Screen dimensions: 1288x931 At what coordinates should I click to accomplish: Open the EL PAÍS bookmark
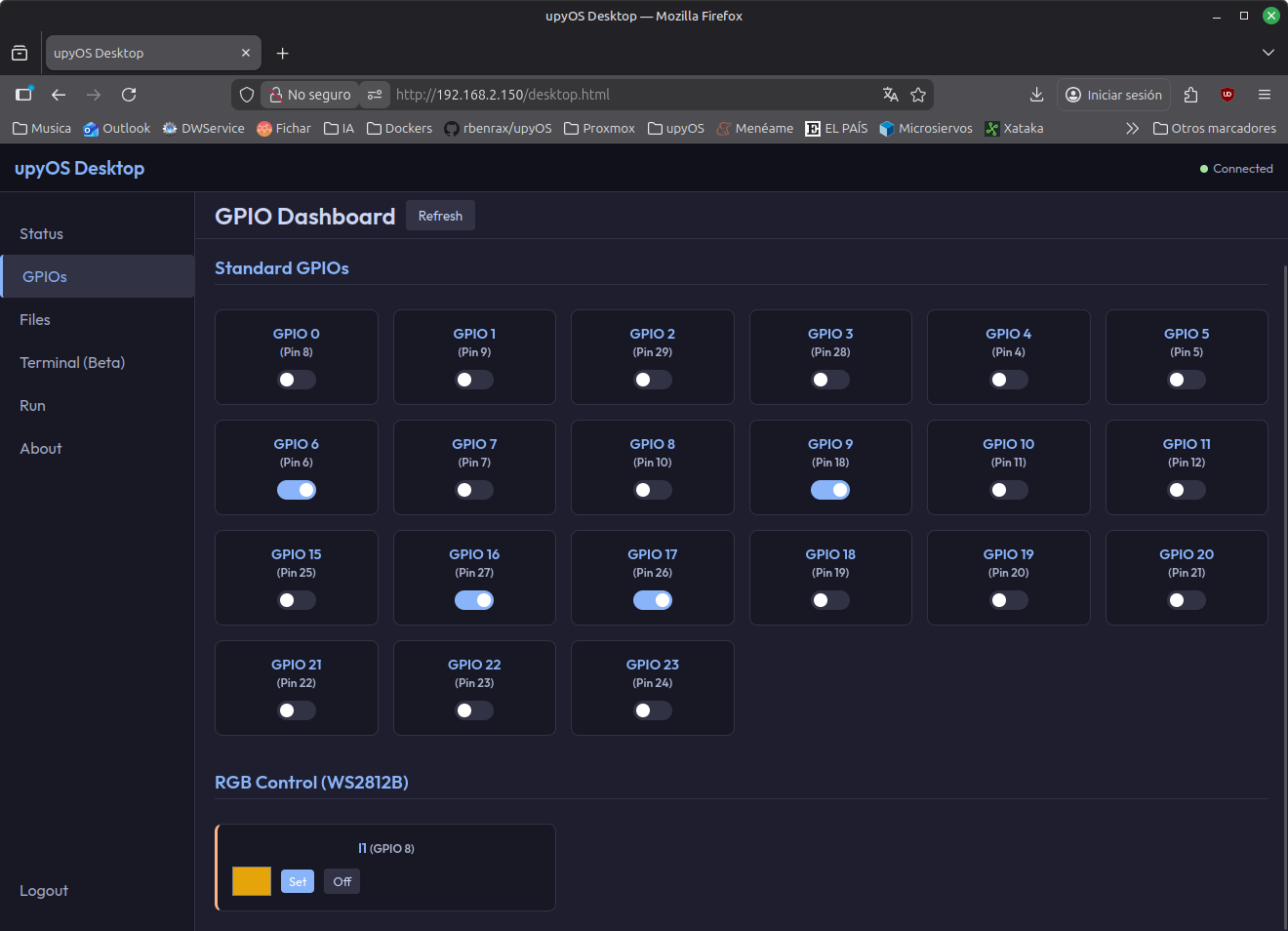[x=836, y=128]
